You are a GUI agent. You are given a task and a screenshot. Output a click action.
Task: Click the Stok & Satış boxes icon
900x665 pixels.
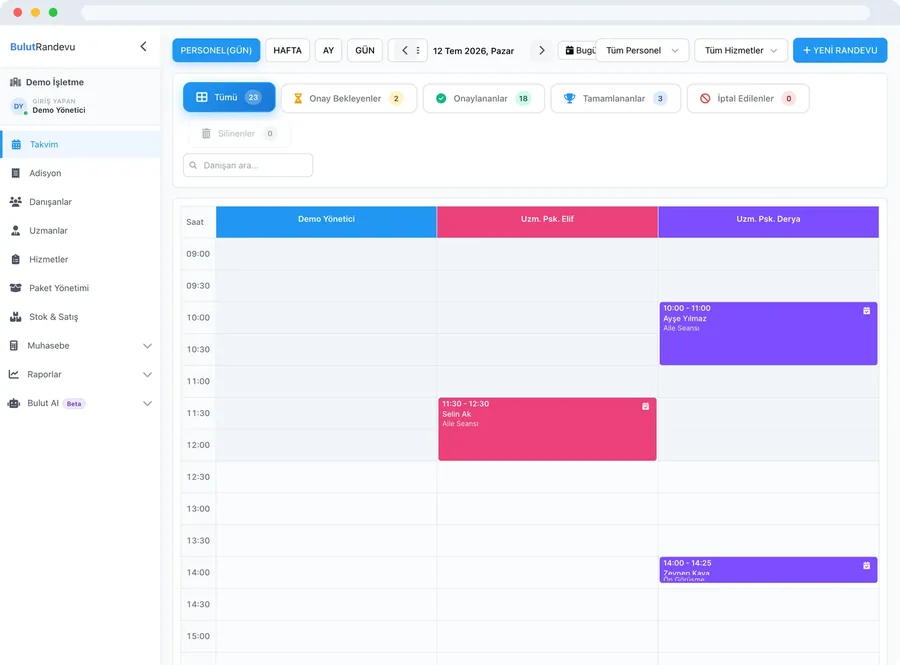click(x=15, y=316)
